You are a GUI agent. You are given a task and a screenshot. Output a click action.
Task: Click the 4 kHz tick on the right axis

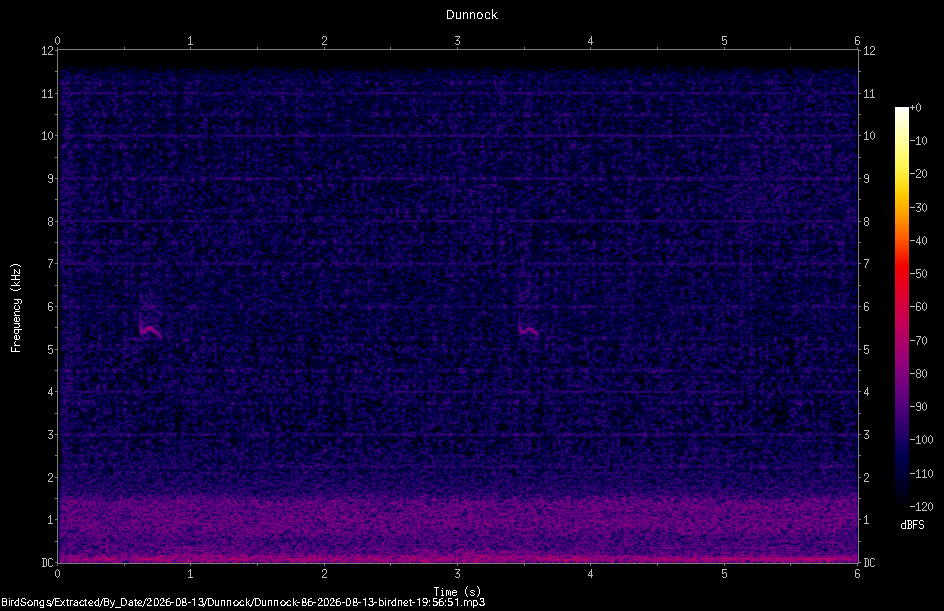[x=867, y=392]
